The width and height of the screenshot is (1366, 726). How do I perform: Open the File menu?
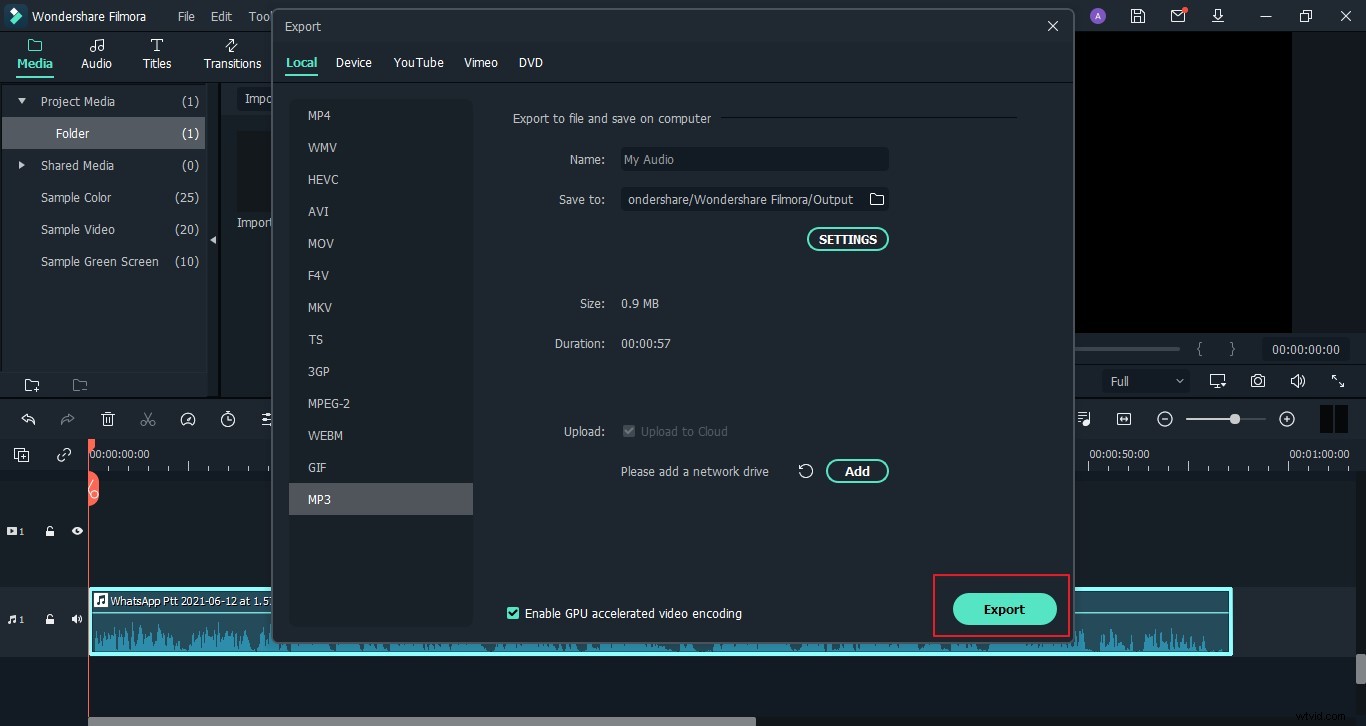point(186,16)
